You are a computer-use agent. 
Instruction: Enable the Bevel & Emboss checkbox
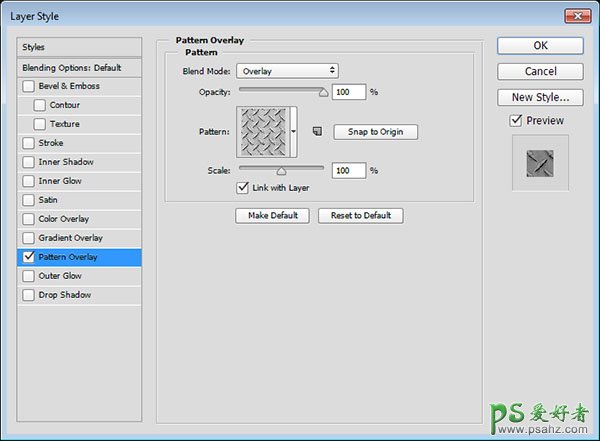pos(28,86)
